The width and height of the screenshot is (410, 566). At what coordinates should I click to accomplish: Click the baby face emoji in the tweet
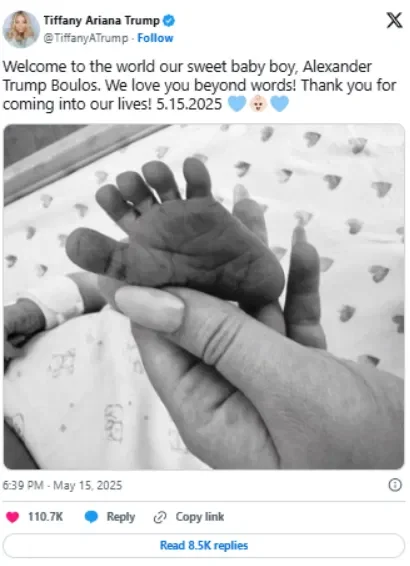258,104
